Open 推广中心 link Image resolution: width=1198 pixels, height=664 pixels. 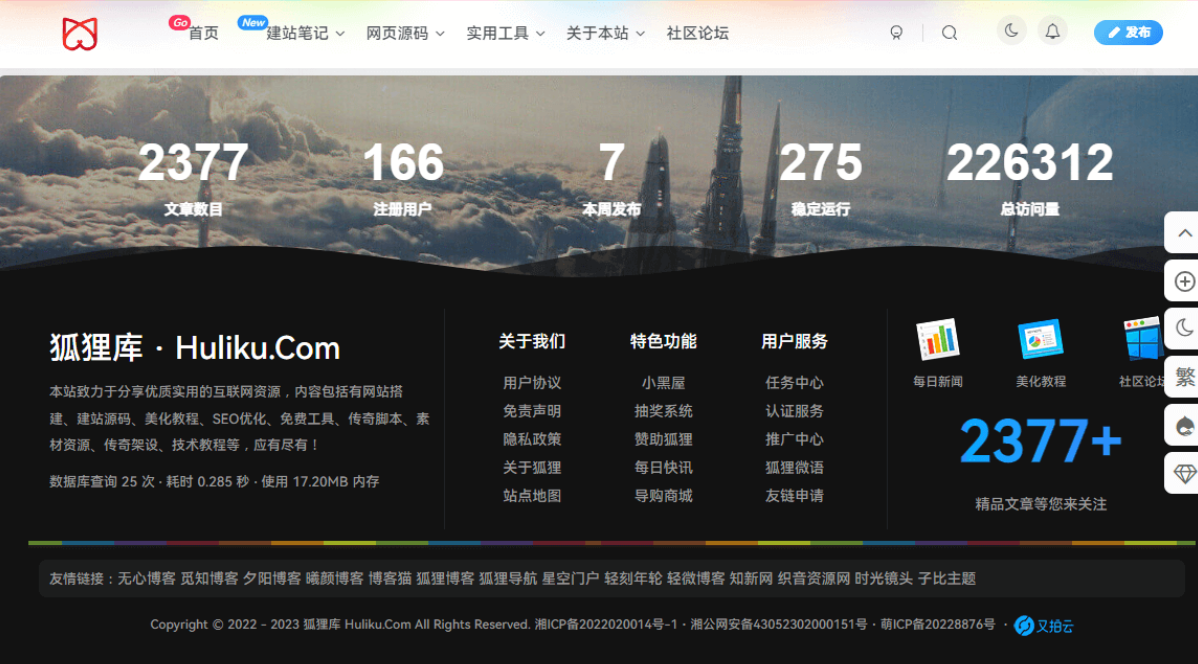point(795,439)
